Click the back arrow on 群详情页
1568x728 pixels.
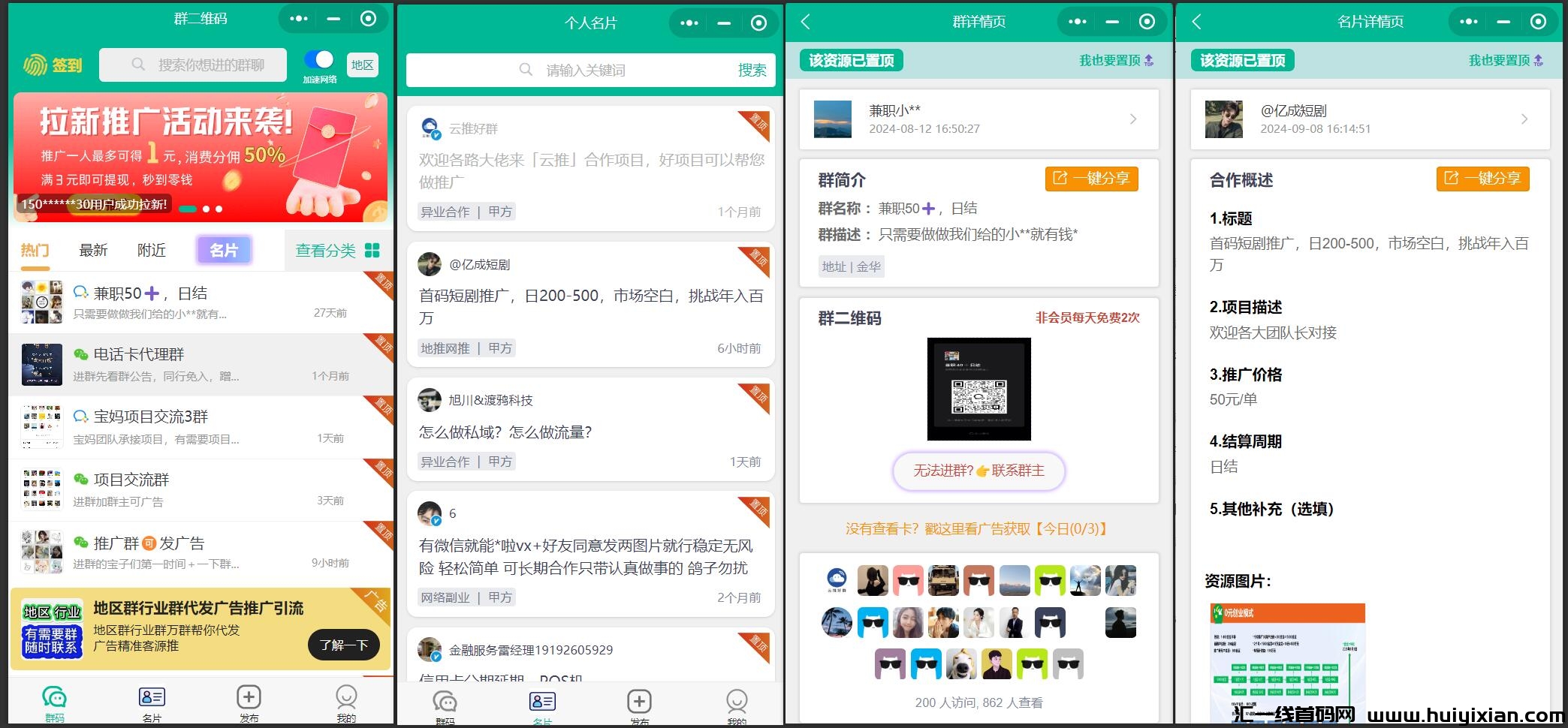point(806,22)
